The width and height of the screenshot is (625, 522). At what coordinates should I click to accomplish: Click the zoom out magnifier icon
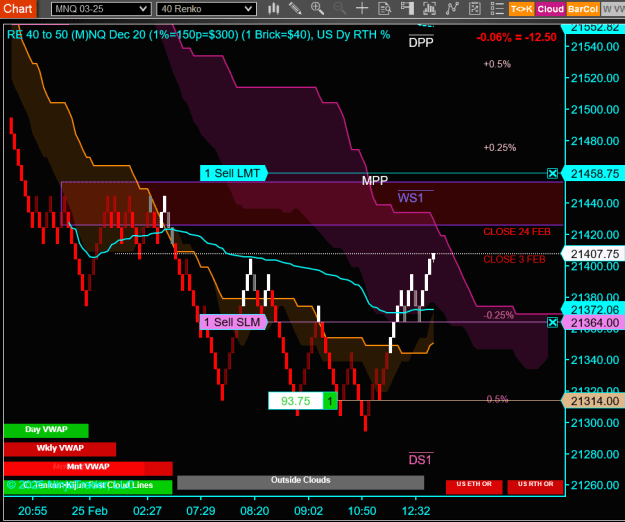click(x=340, y=8)
